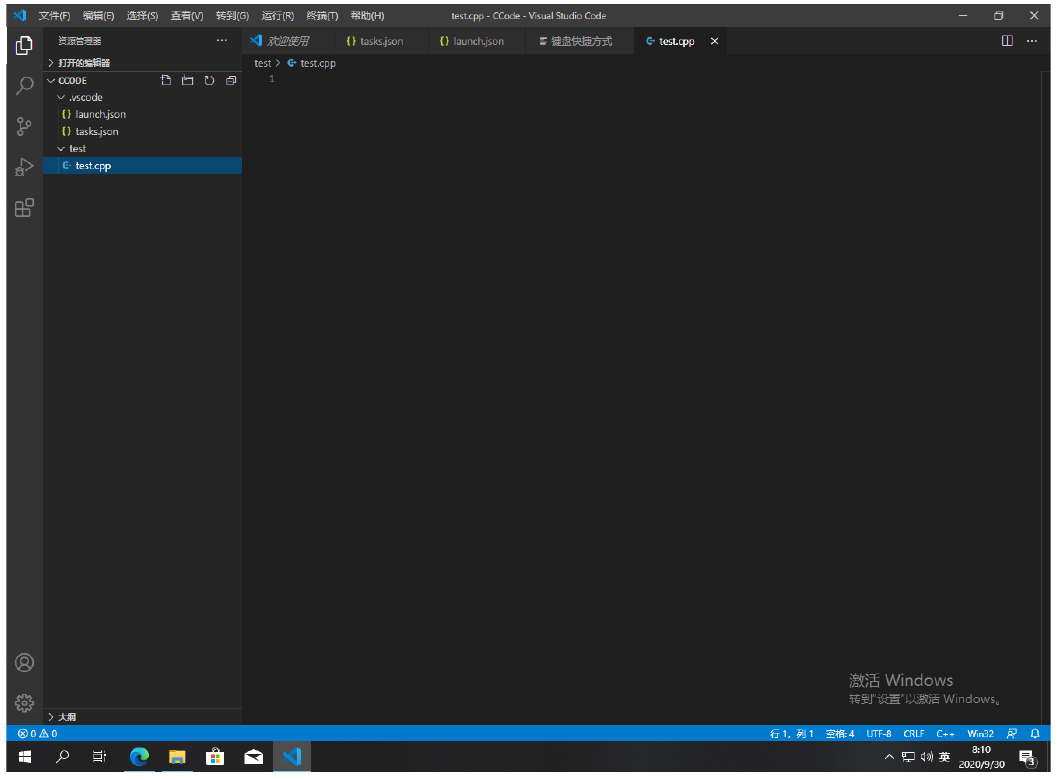This screenshot has height=780, width=1058.
Task: Open the Run and Debug view
Action: pos(25,167)
